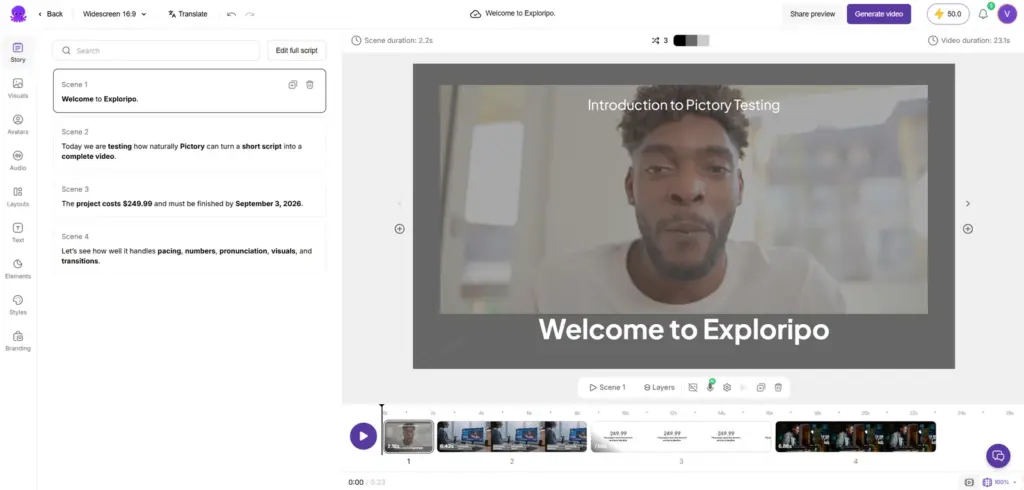Select Scene 3 project costs text
1024x490 pixels.
click(182, 203)
